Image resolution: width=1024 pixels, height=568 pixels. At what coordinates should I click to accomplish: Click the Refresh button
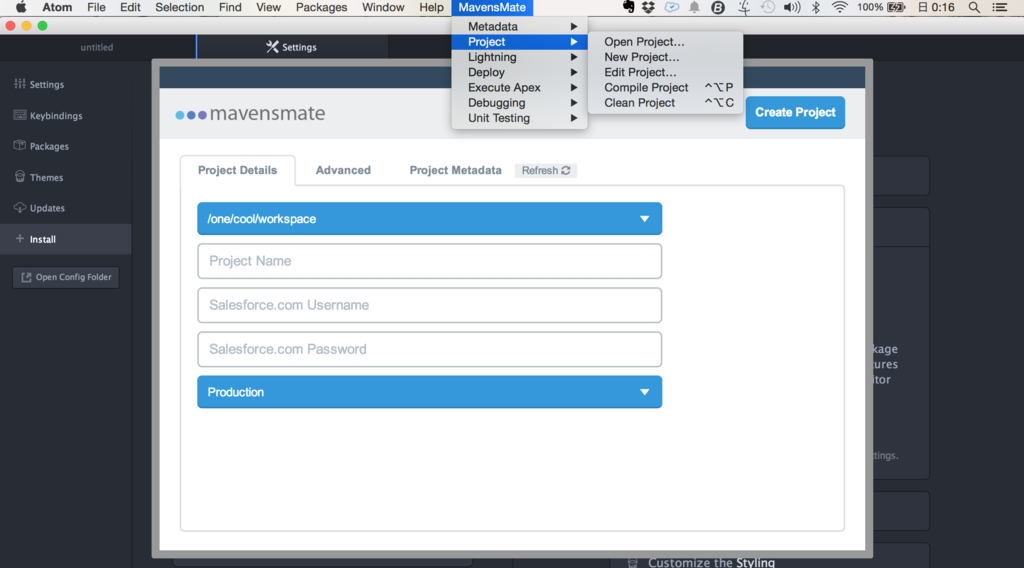(546, 170)
